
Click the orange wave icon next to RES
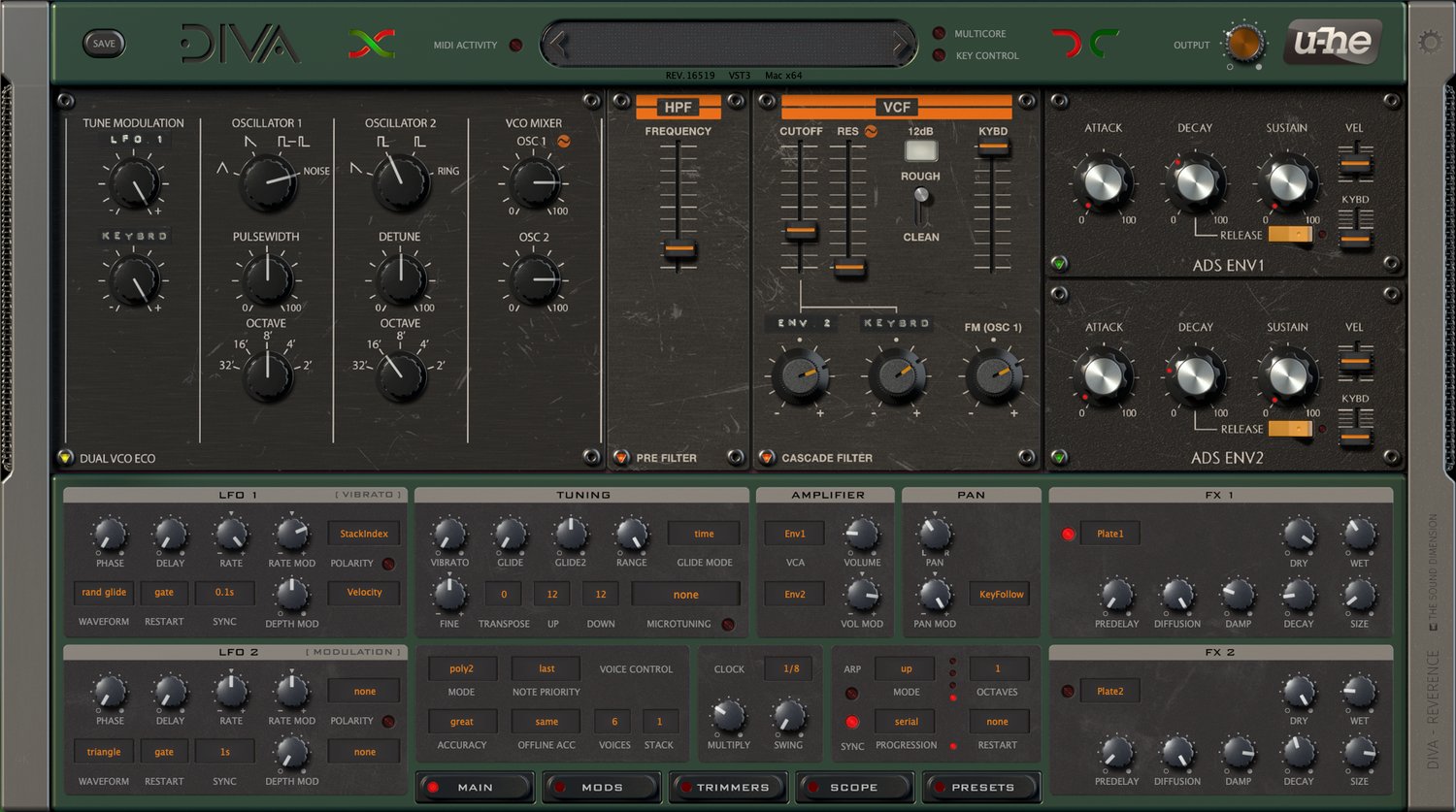871,131
